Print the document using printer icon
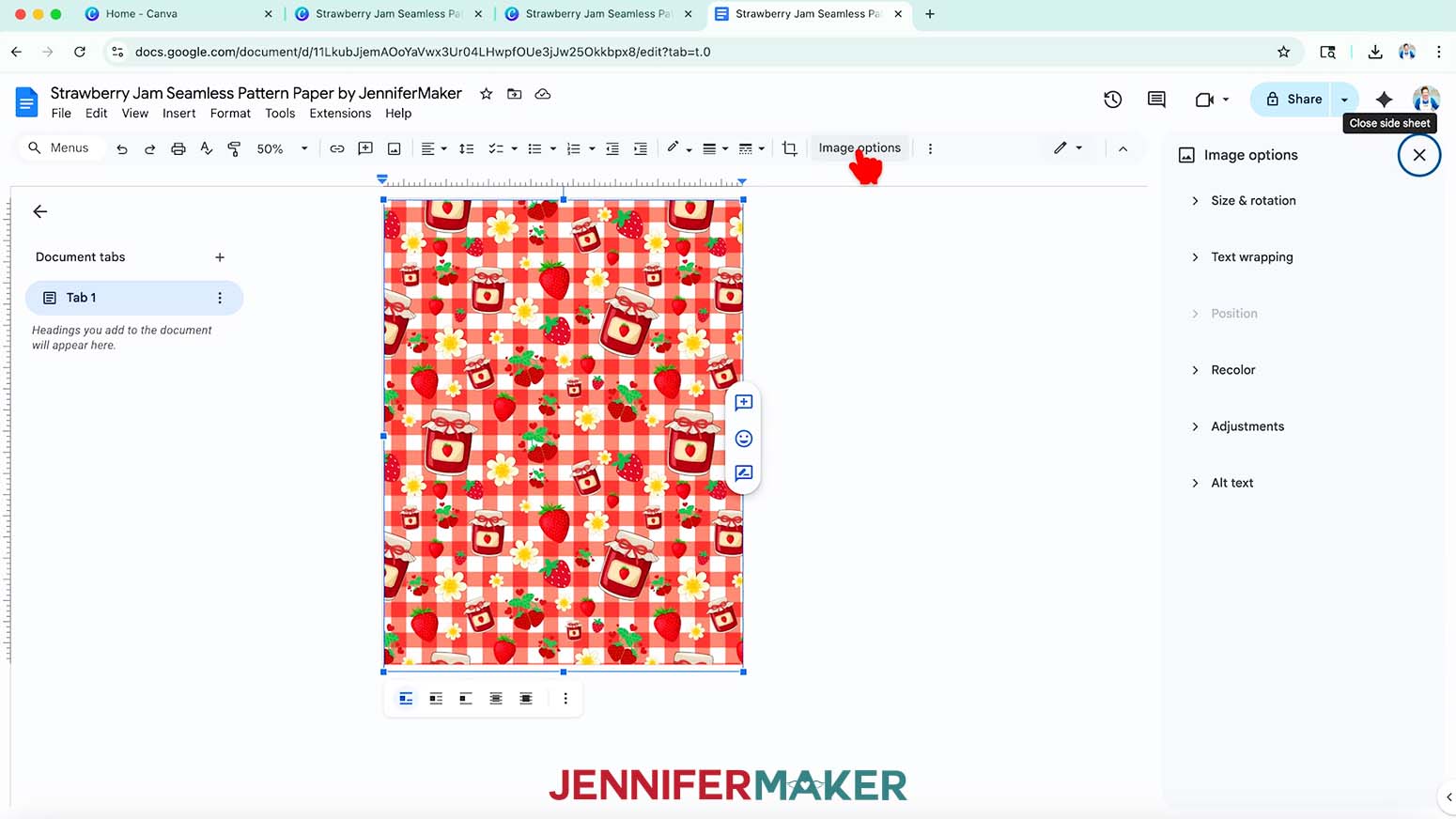This screenshot has height=819, width=1456. [178, 148]
